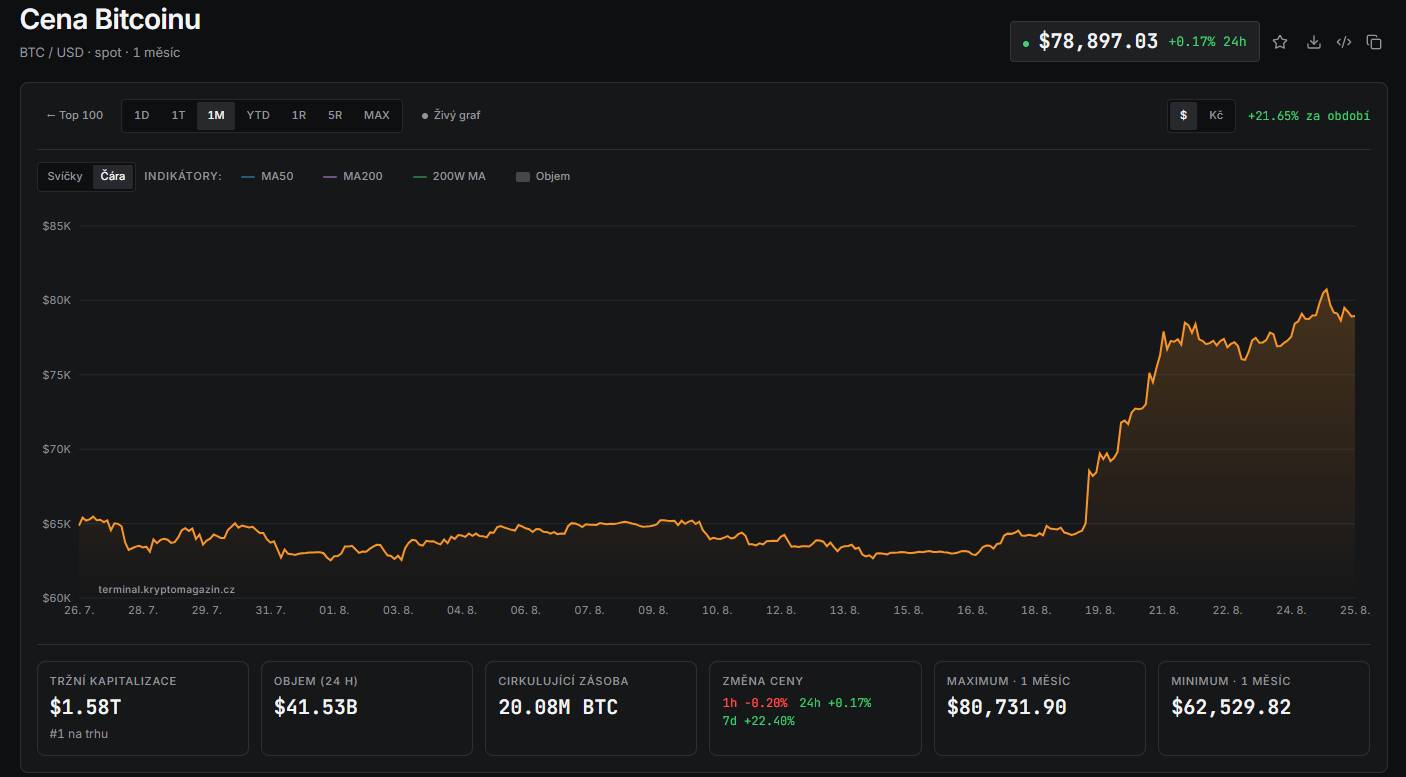
Task: Click the Objem (24 h) $41.53B card
Action: click(367, 708)
